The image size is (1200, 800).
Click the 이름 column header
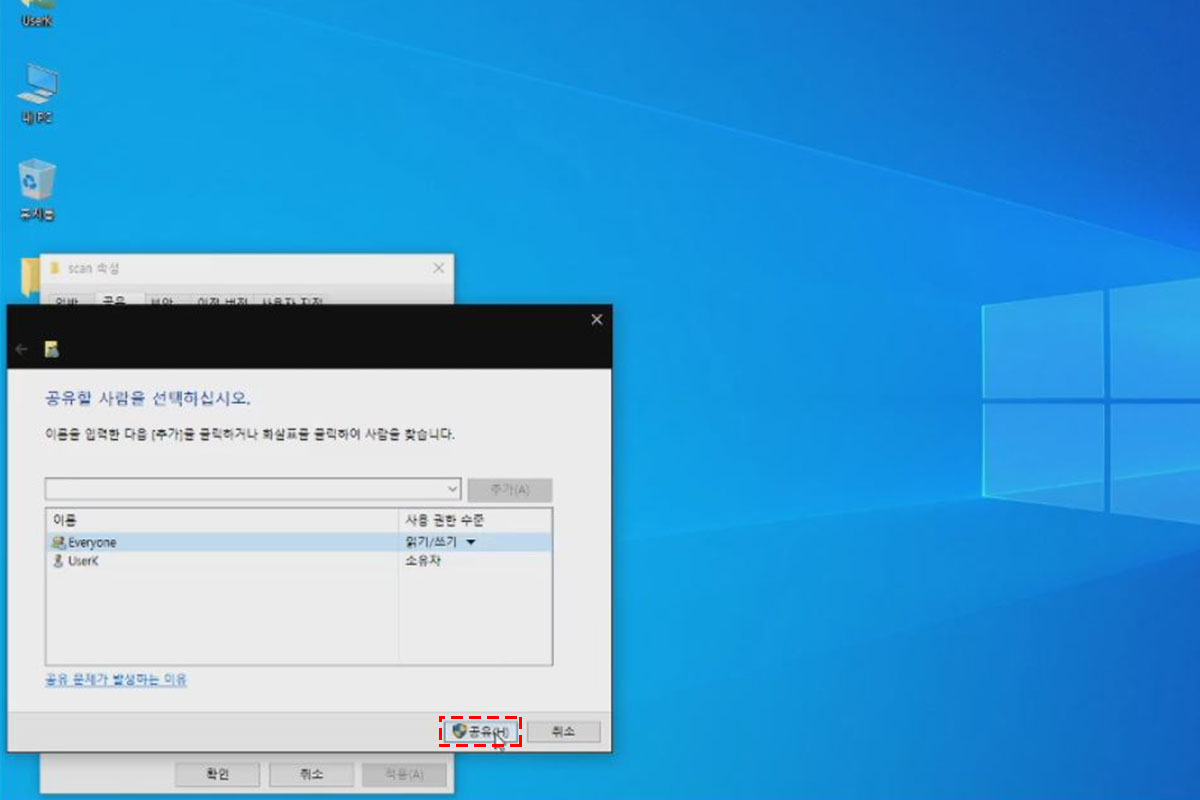(222, 520)
